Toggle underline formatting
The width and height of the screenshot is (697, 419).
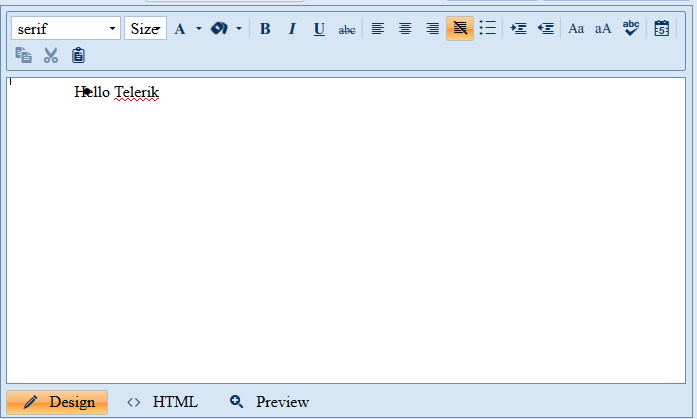(319, 29)
